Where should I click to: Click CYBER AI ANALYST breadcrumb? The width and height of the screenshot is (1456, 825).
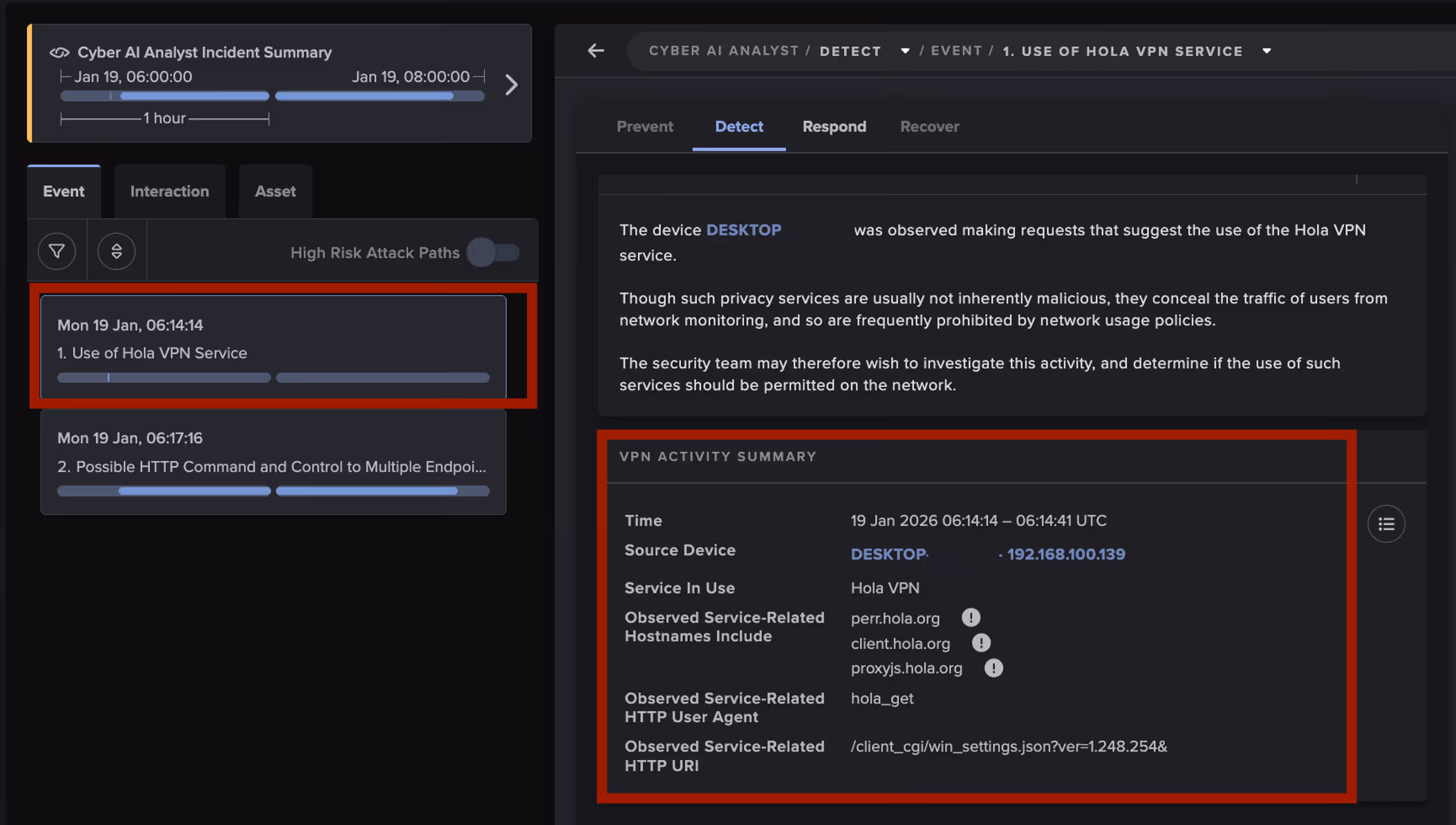(724, 51)
